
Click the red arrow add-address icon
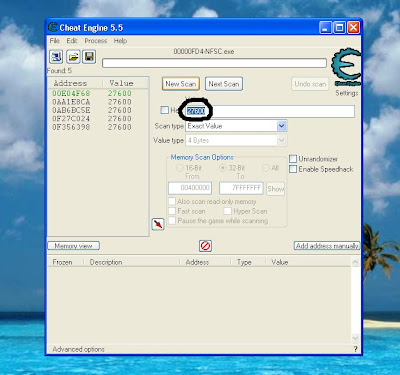pos(158,224)
